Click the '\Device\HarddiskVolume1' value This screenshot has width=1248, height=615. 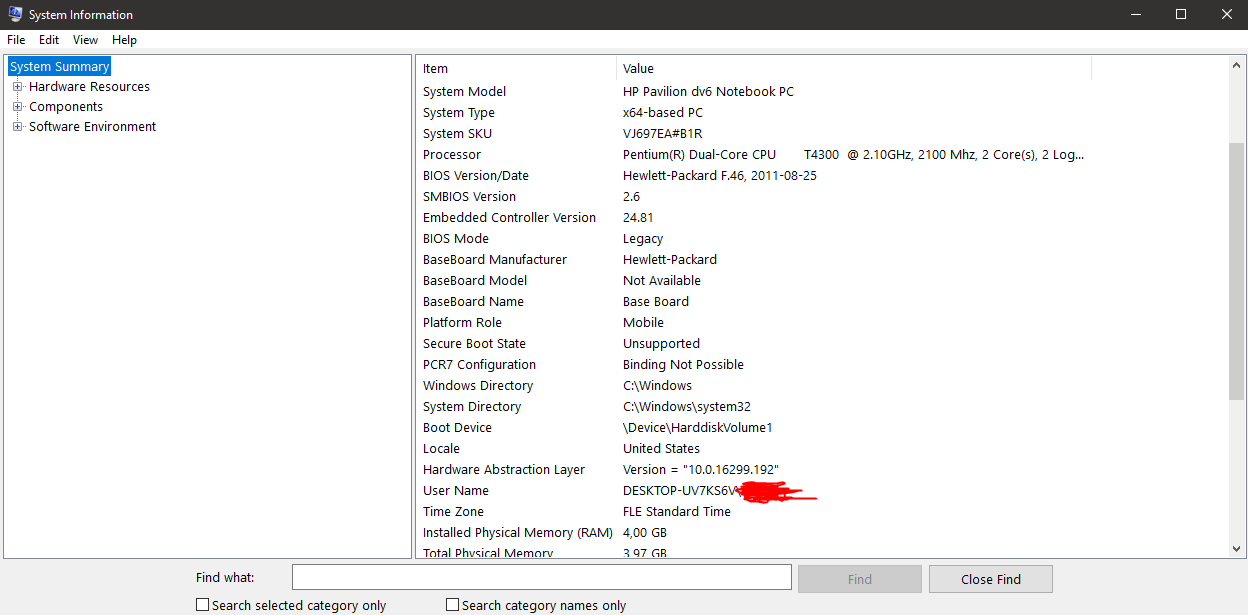[698, 428]
